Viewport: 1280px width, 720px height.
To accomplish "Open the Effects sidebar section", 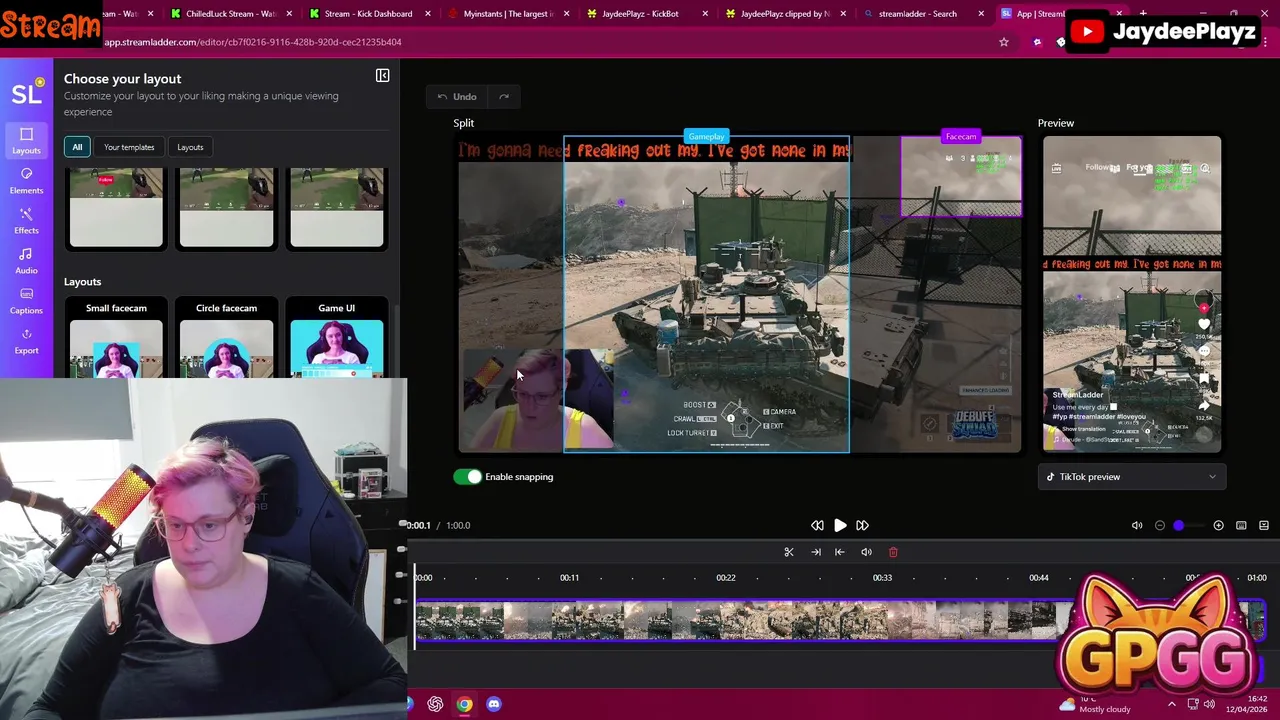I will [26, 220].
